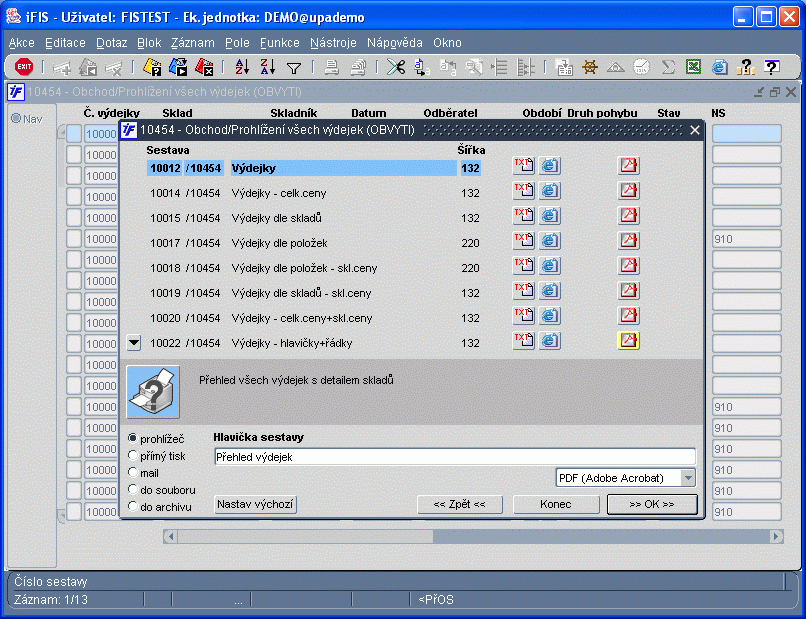806x619 pixels.
Task: Open the Akce menu
Action: point(22,43)
